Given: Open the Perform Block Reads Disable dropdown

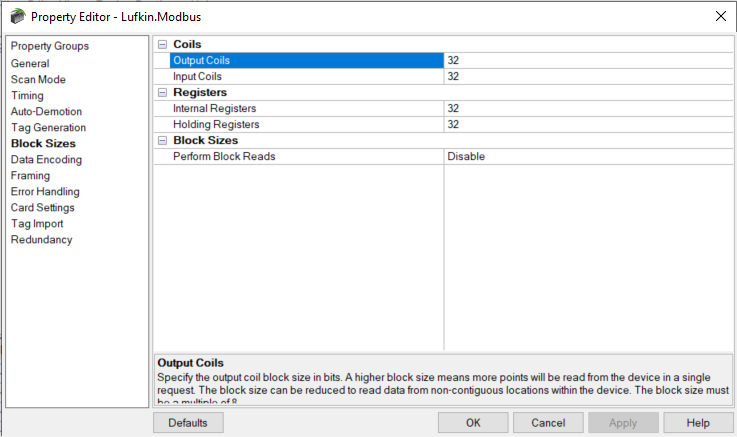Looking at the screenshot, I should coord(588,156).
